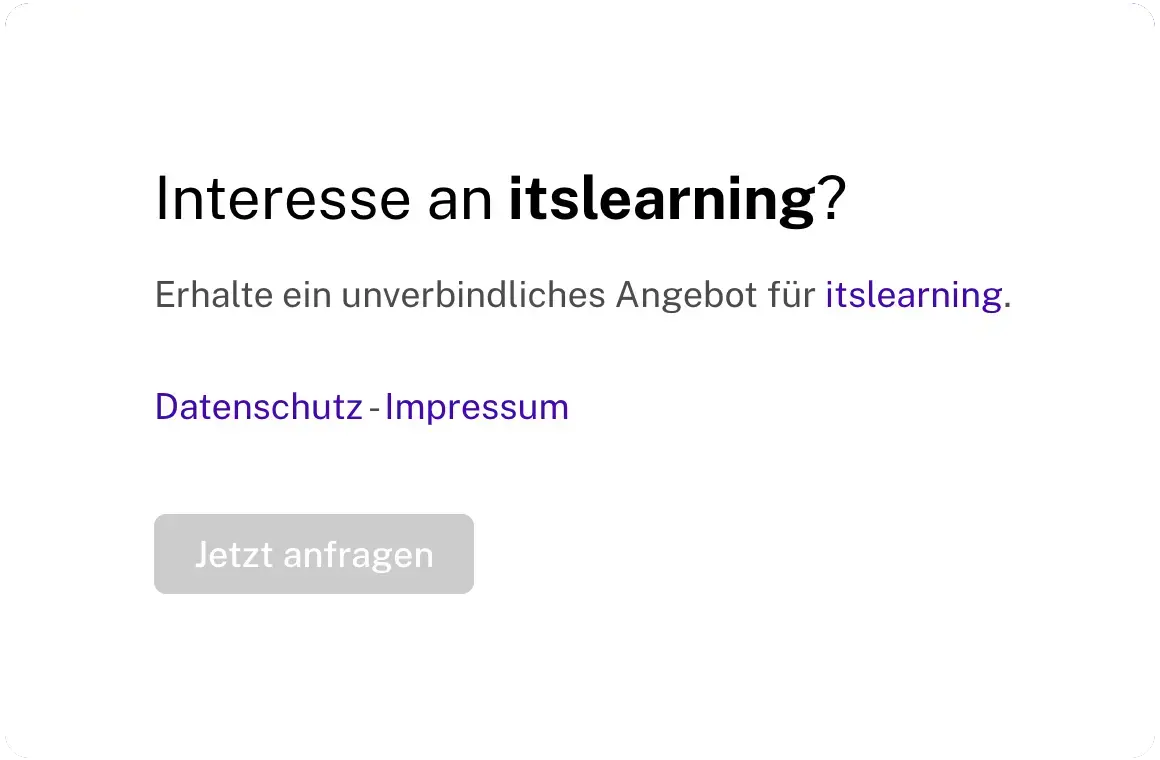Click the bold itslearning heading word
The width and height of the screenshot is (1160, 760).
click(662, 199)
